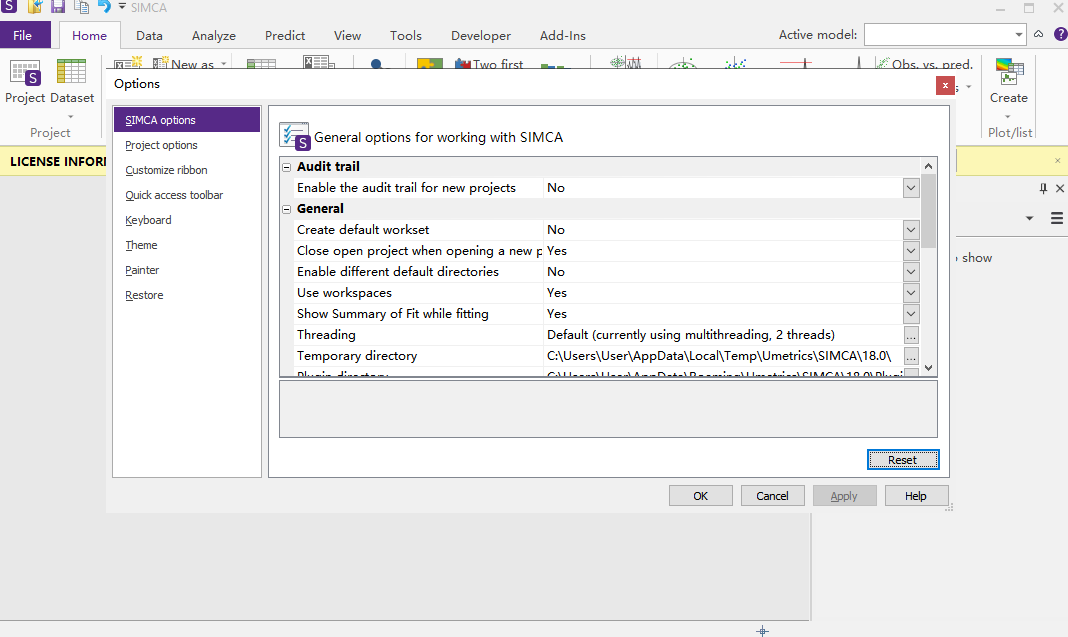The height and width of the screenshot is (637, 1068).
Task: Select the 'Use workspaces' row label
Action: click(345, 293)
